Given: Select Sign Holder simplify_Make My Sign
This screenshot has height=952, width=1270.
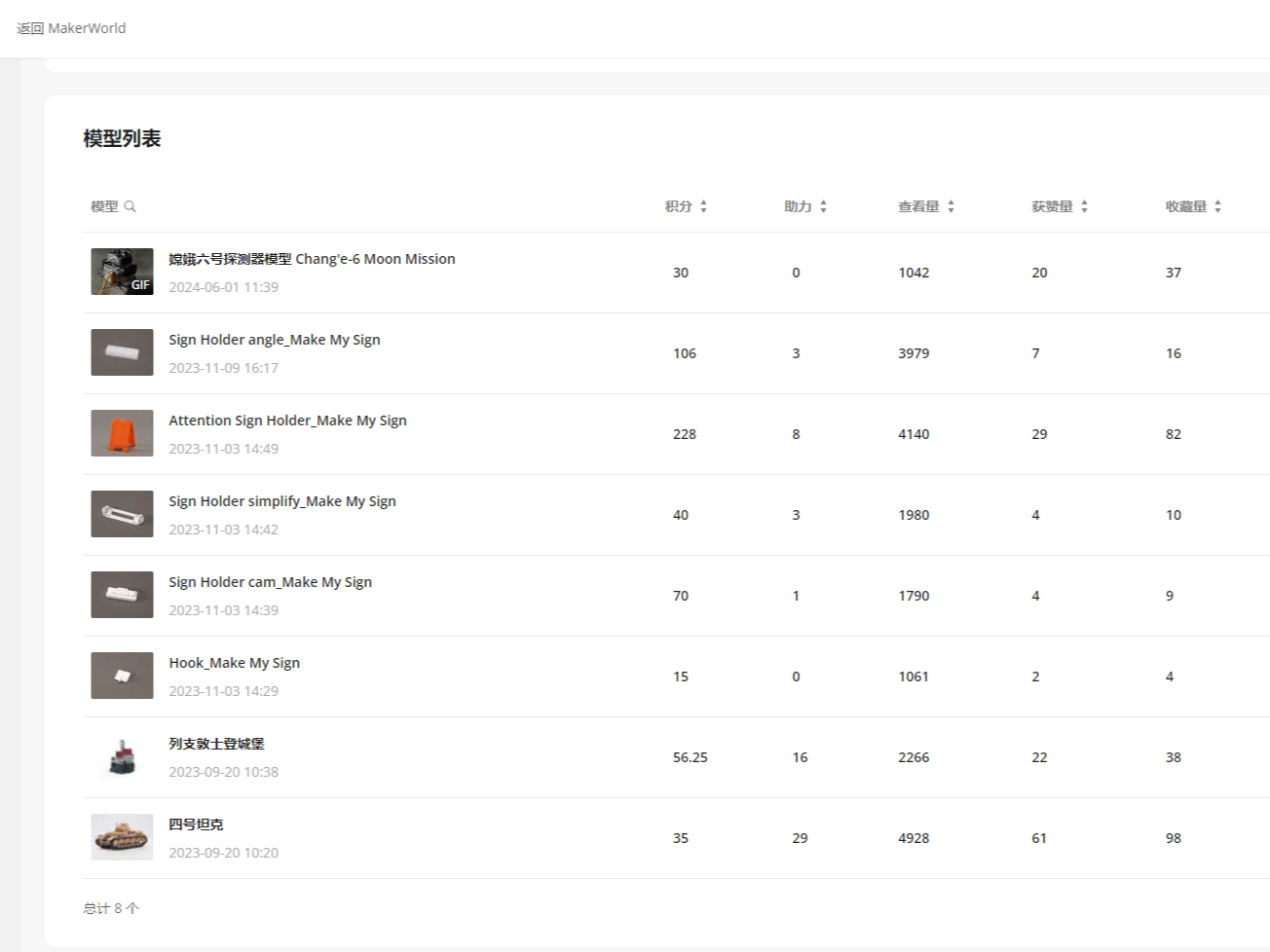Looking at the screenshot, I should (x=281, y=501).
